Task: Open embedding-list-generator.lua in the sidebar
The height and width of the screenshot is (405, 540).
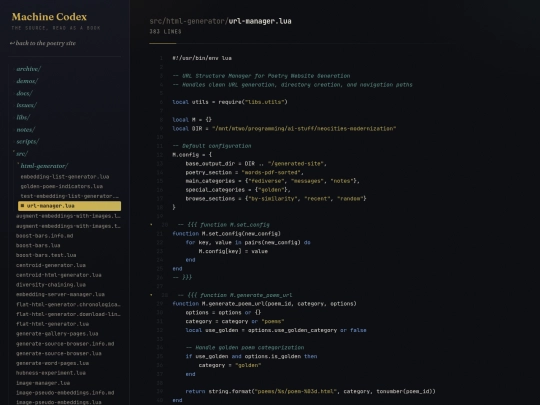Action: [65, 177]
